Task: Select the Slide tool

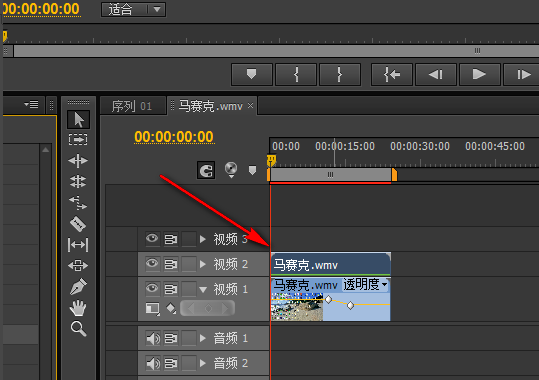Action: pos(78,265)
